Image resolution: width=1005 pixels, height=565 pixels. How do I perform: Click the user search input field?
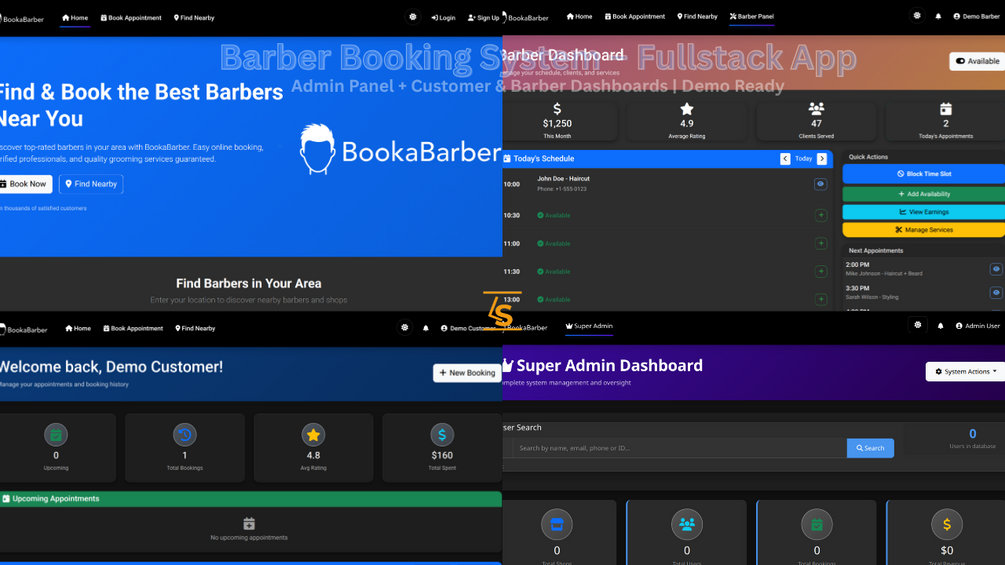[x=679, y=448]
